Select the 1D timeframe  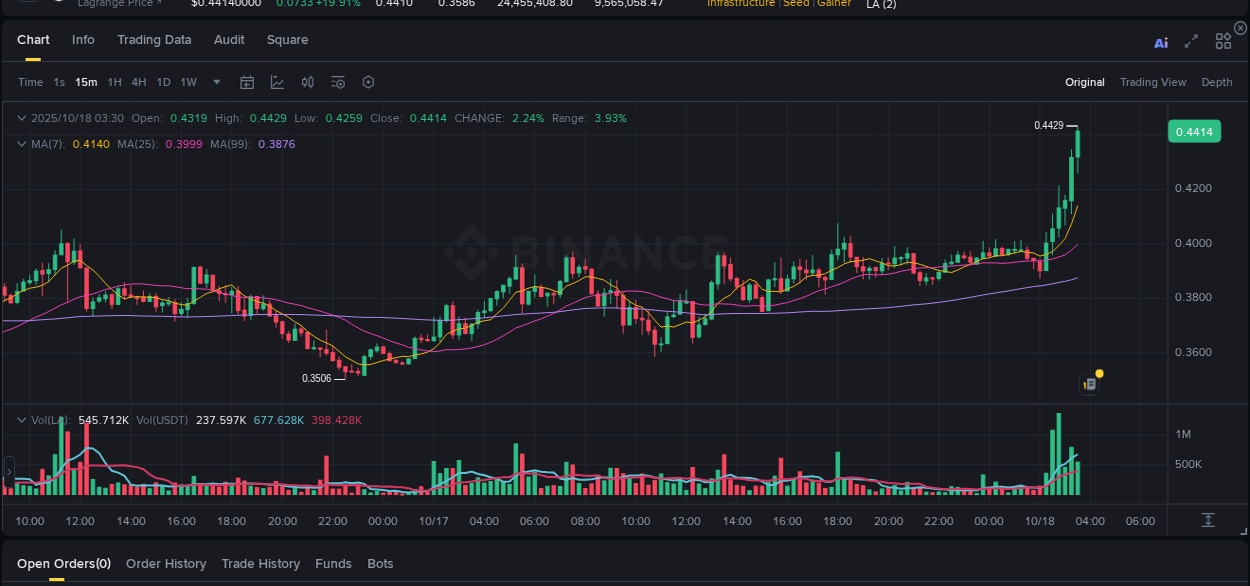(x=163, y=82)
